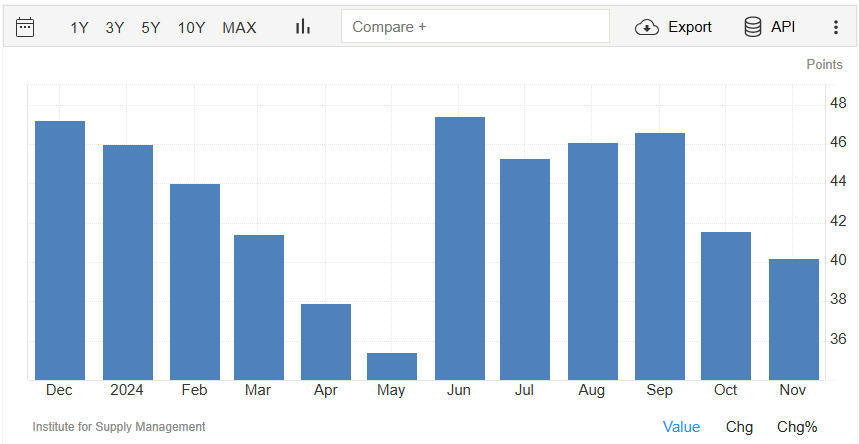Image resolution: width=859 pixels, height=444 pixels.
Task: Click the API database icon
Action: (753, 27)
